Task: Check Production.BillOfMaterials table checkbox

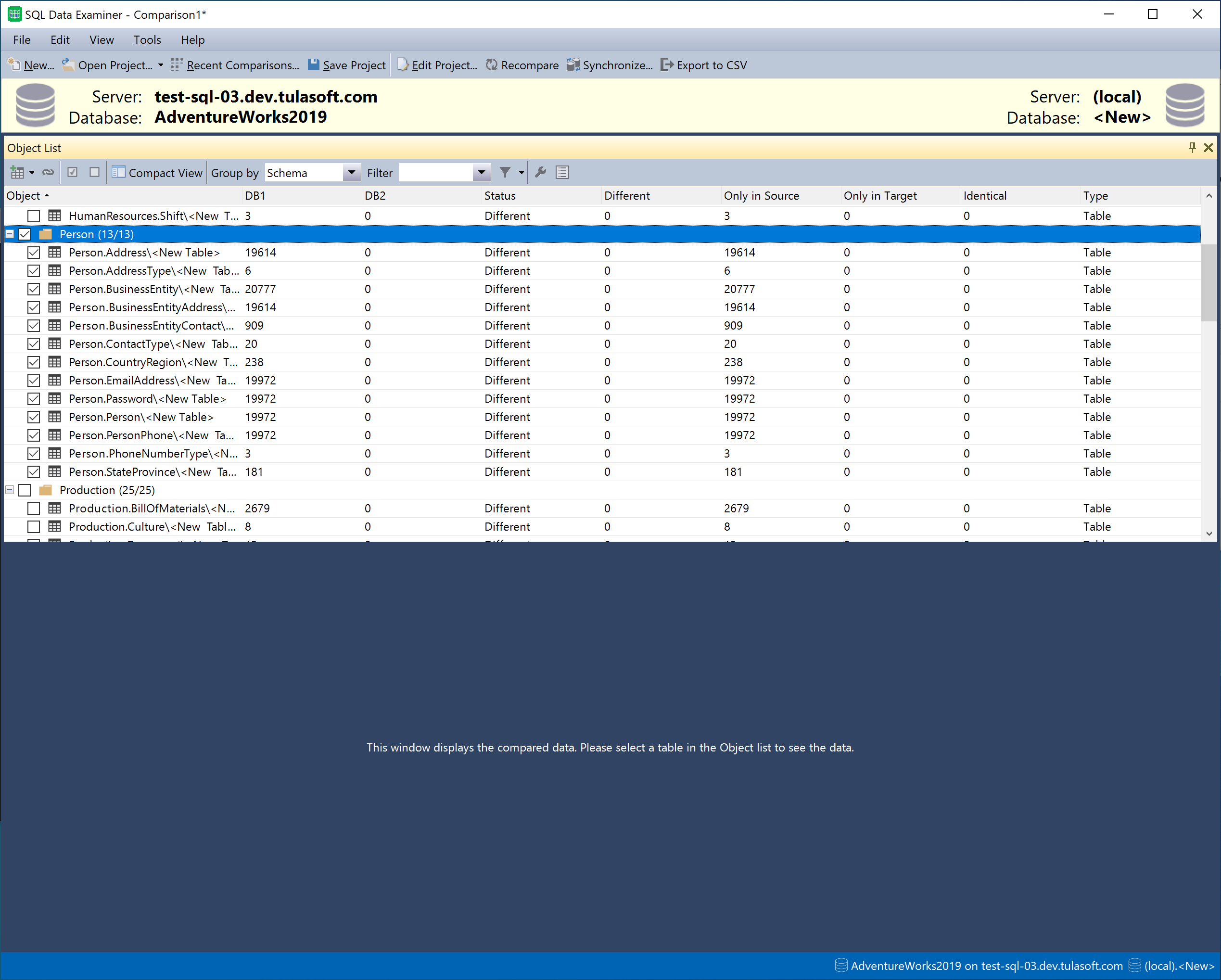Action: click(33, 508)
